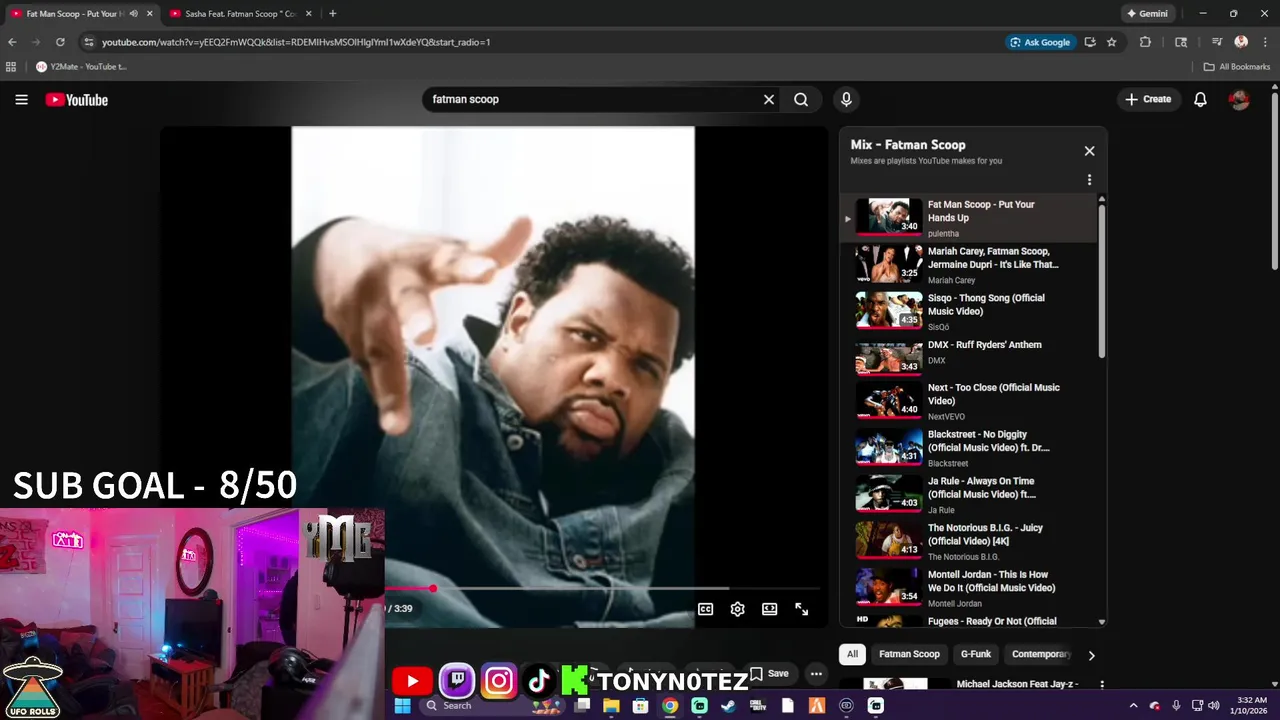Click the Create button
1280x720 pixels.
[1148, 99]
